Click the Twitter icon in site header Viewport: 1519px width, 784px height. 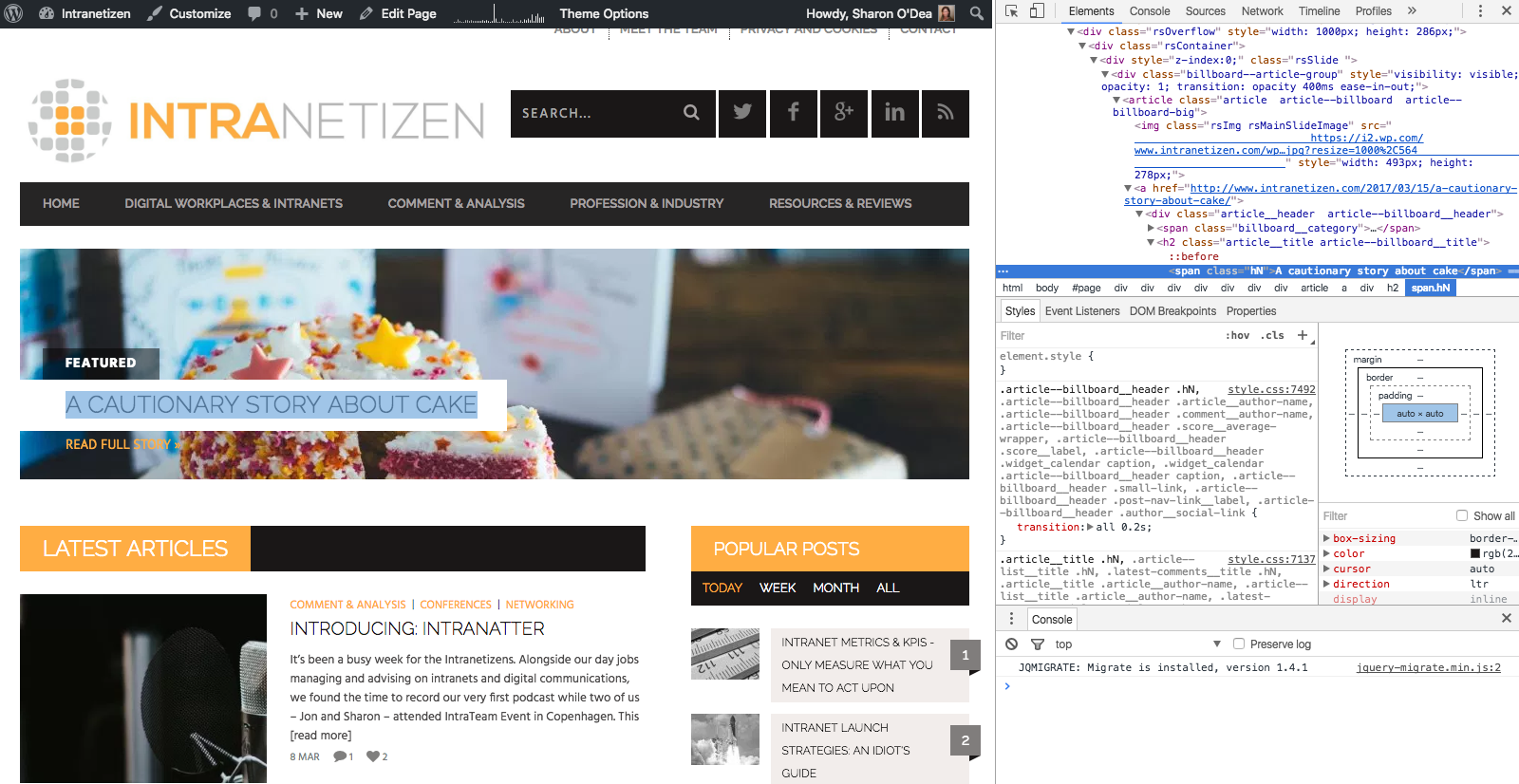click(742, 114)
